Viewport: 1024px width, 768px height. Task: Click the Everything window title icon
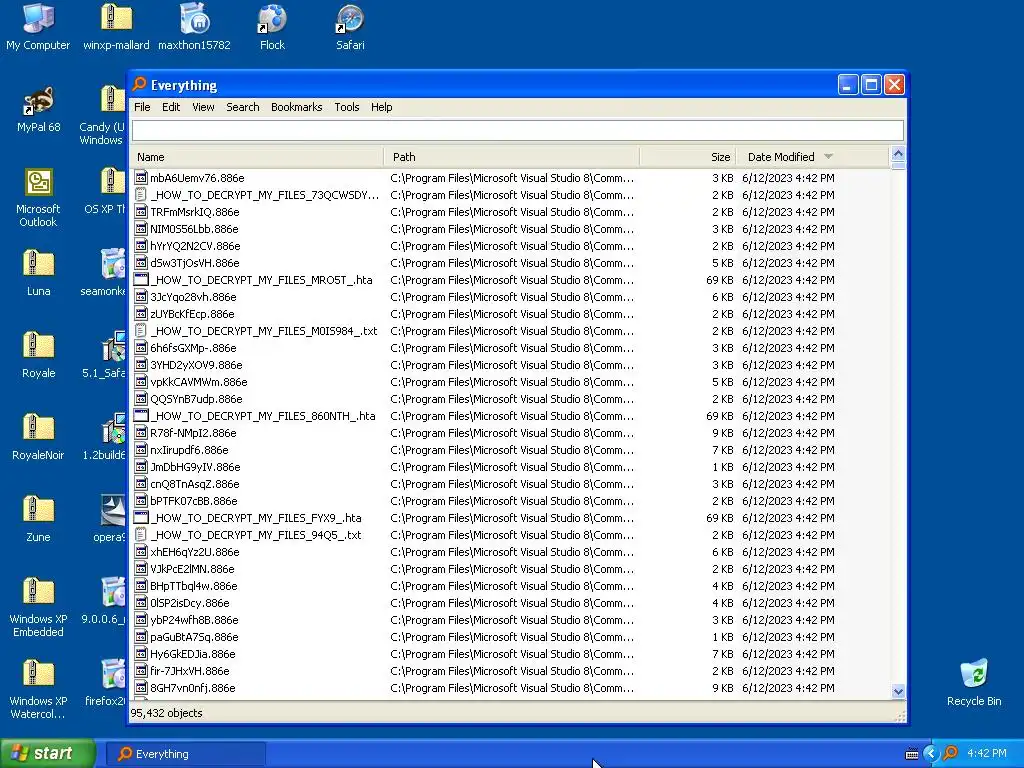point(139,84)
